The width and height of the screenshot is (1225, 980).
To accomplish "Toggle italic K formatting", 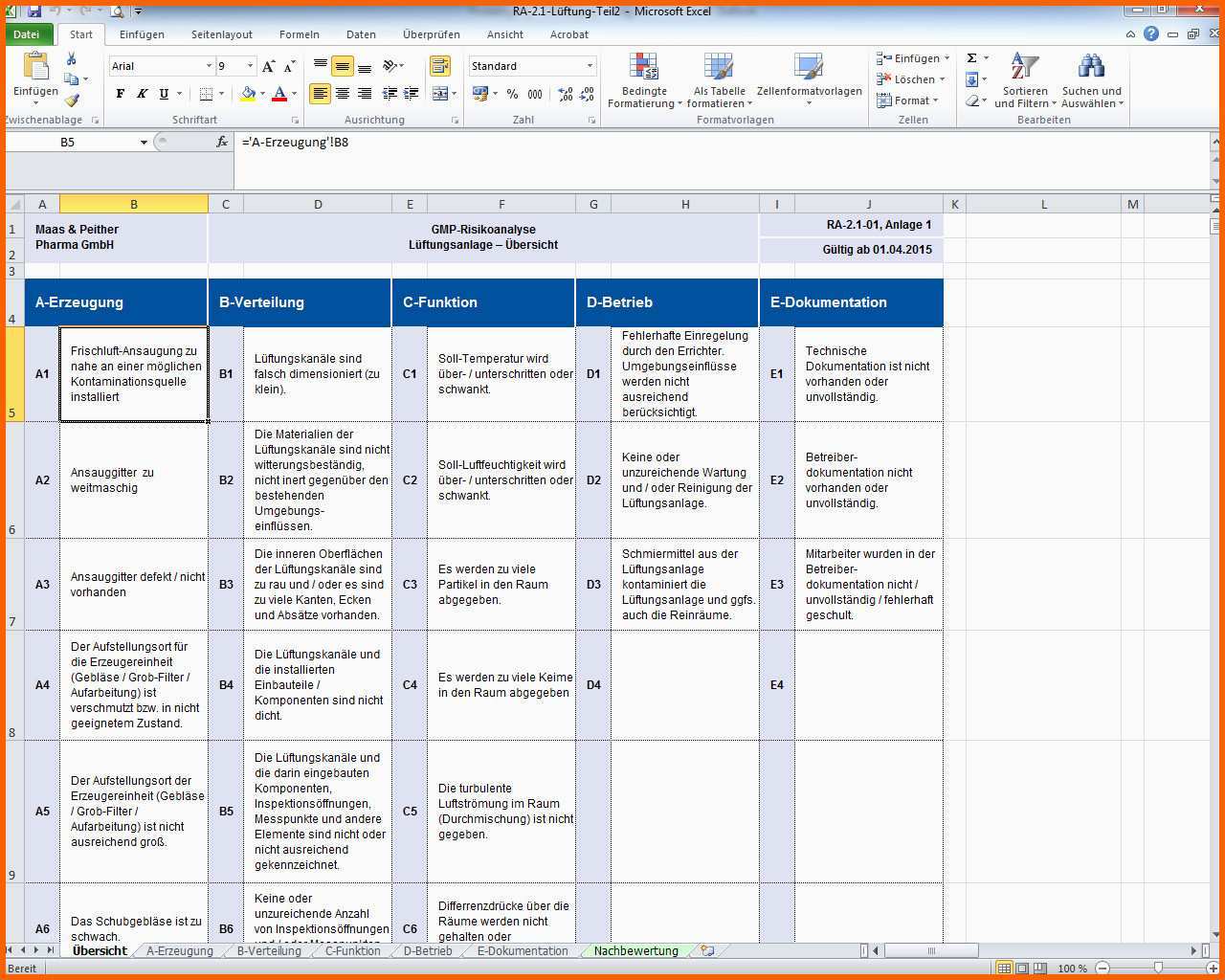I will [x=142, y=94].
